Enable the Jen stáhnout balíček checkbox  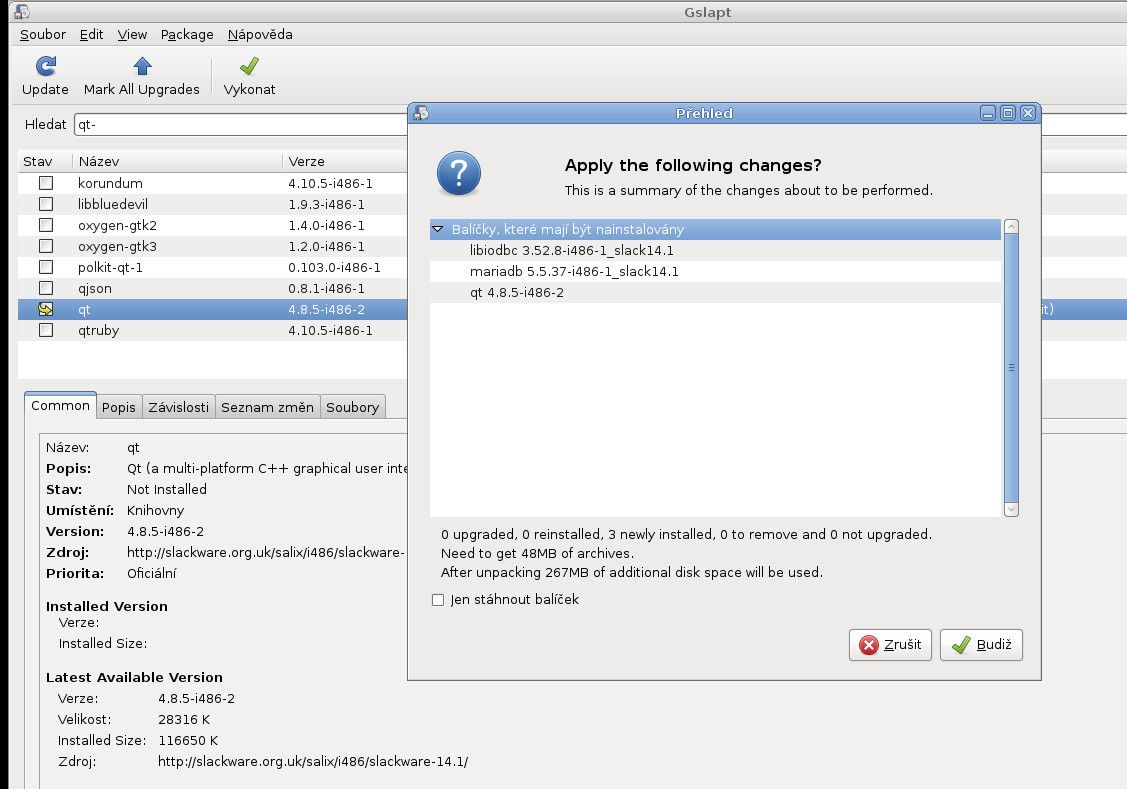coord(437,599)
